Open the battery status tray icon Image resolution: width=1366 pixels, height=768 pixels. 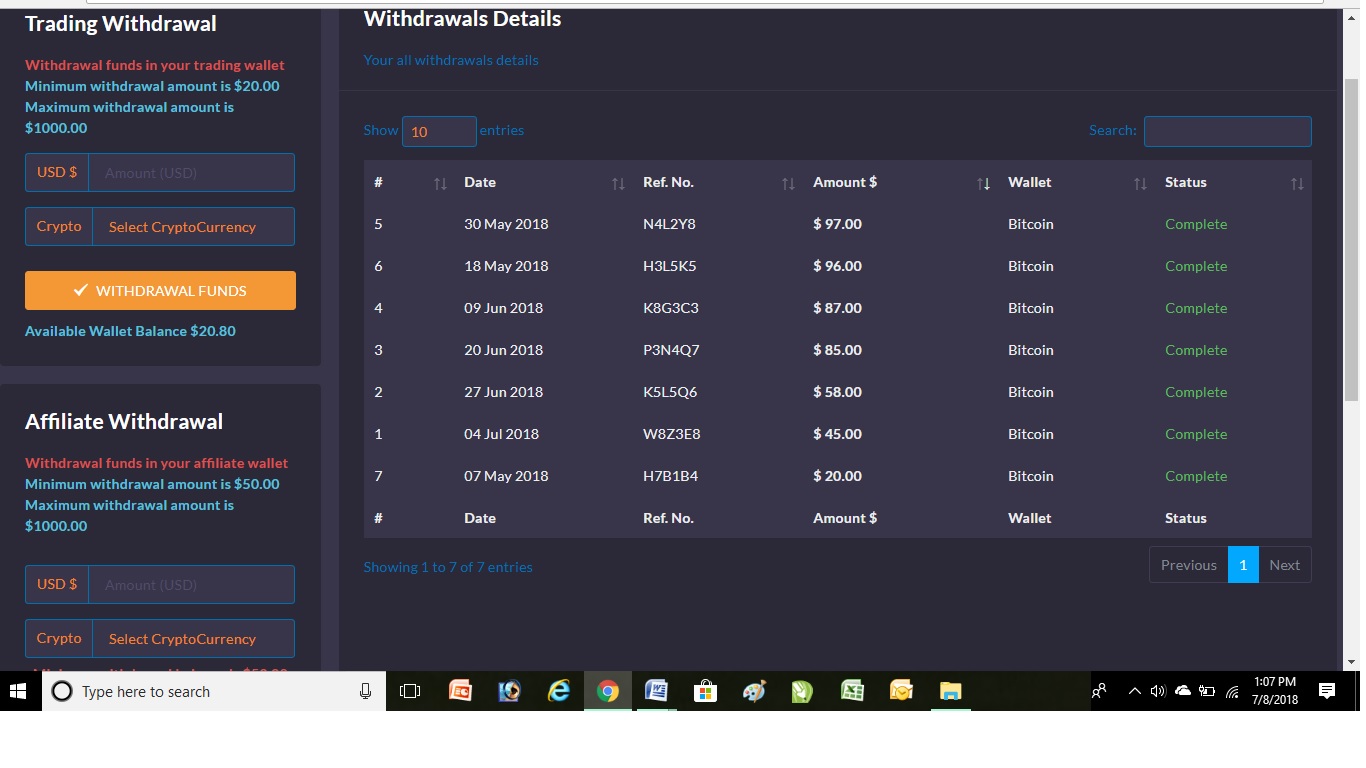pyautogui.click(x=1207, y=691)
